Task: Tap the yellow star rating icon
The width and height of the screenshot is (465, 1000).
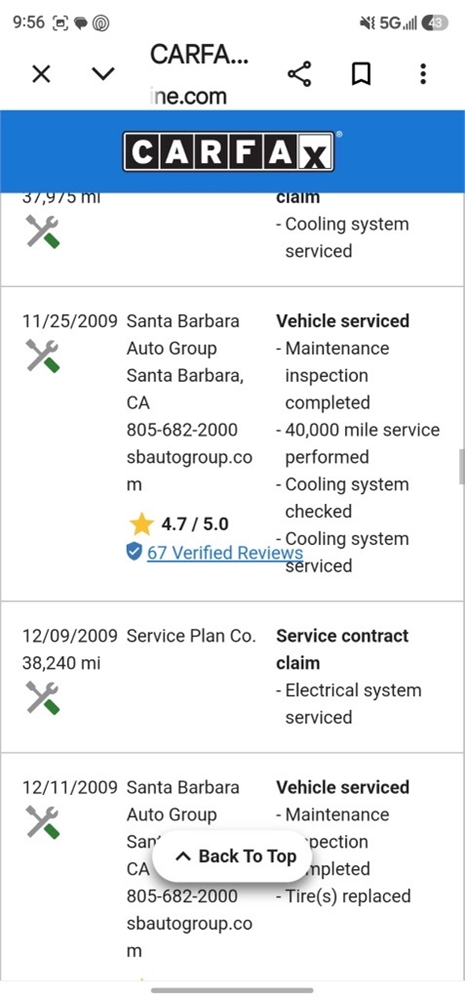Action: tap(142, 524)
